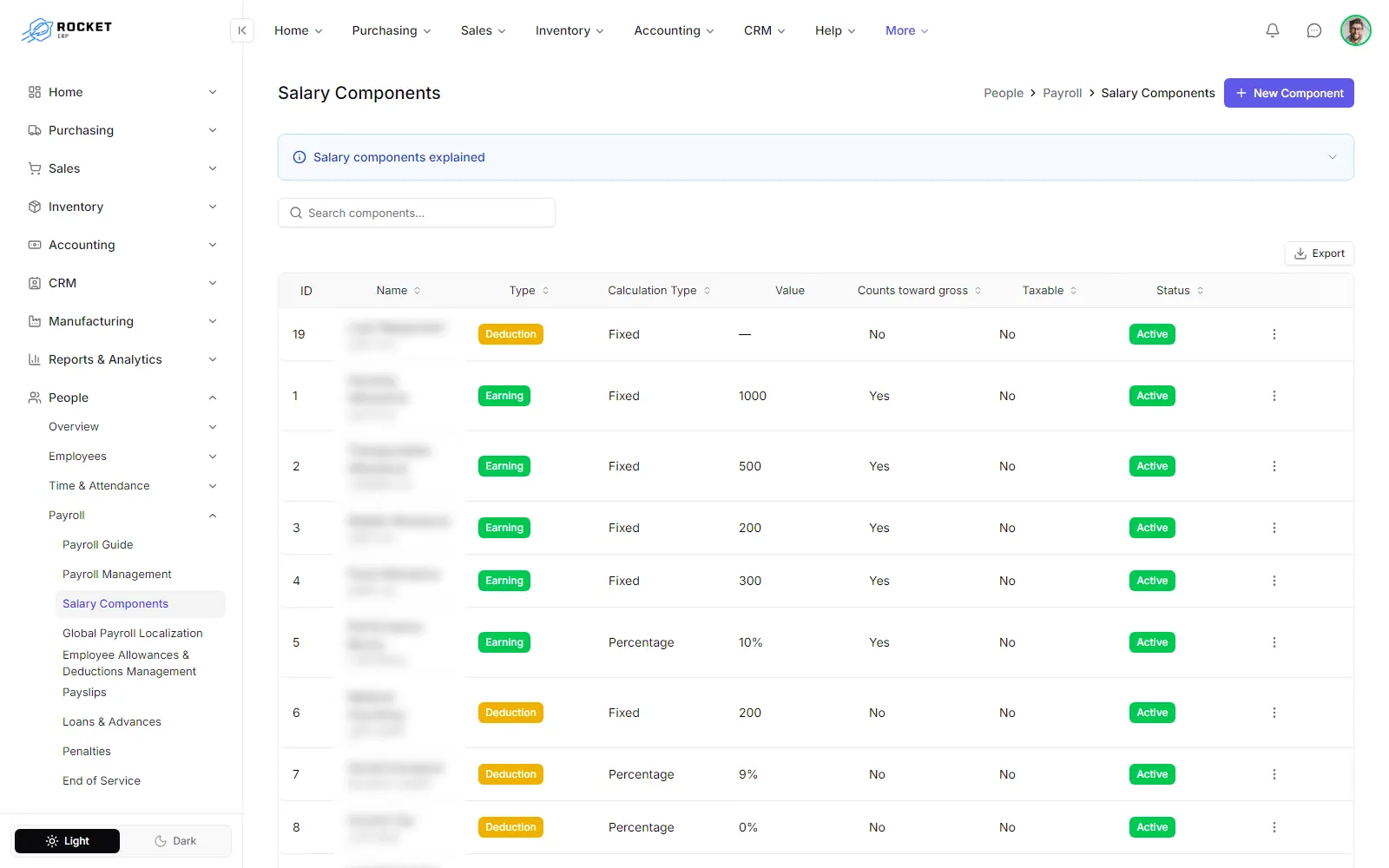The image size is (1389, 868).
Task: Export the salary components table
Action: pos(1319,253)
